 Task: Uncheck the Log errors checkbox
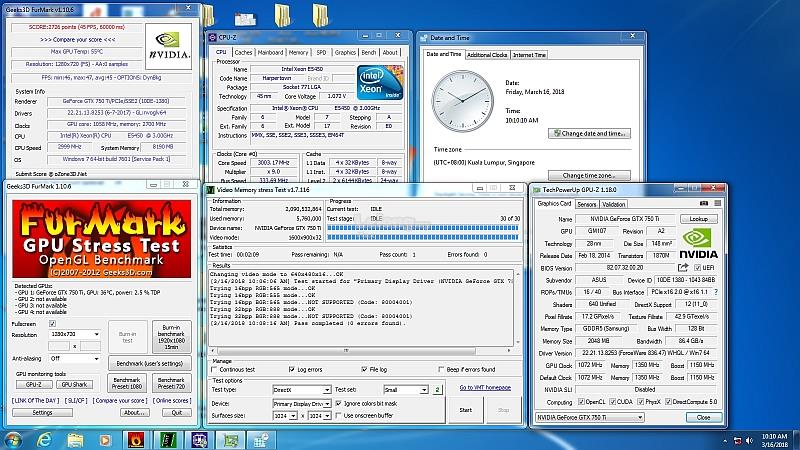292,369
